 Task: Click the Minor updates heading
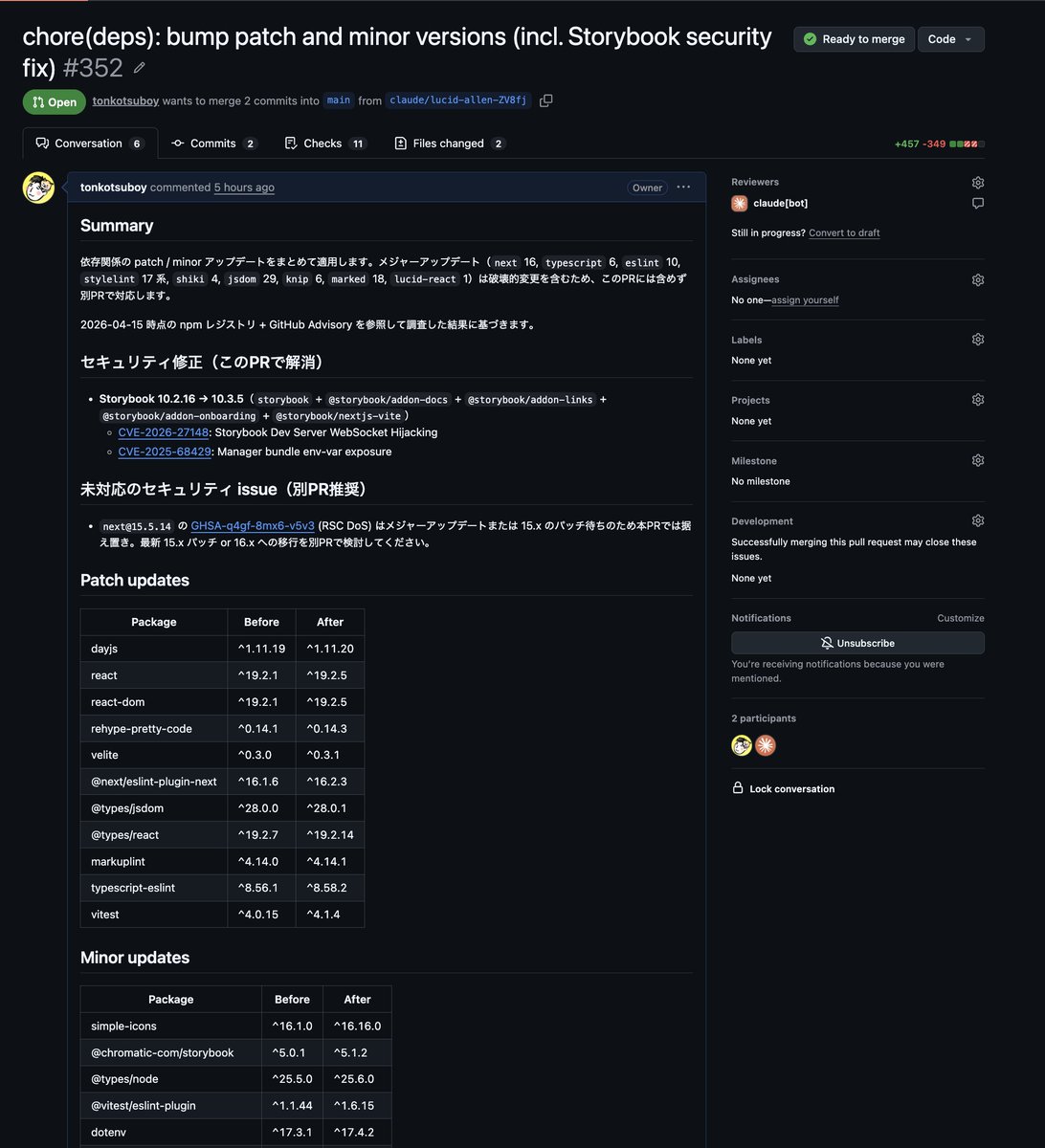(x=135, y=958)
